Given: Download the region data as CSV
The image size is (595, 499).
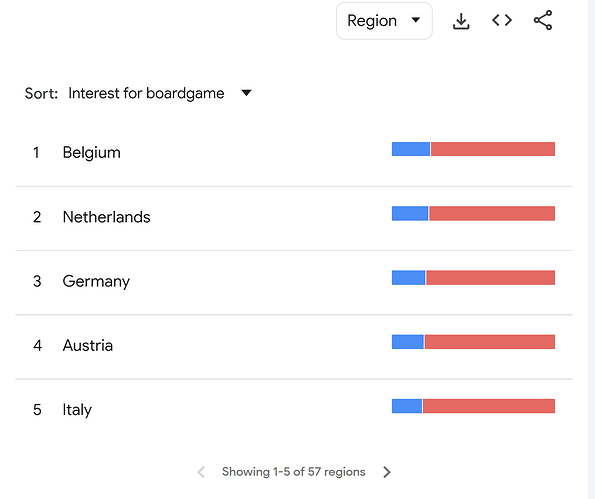Looking at the screenshot, I should pyautogui.click(x=461, y=21).
